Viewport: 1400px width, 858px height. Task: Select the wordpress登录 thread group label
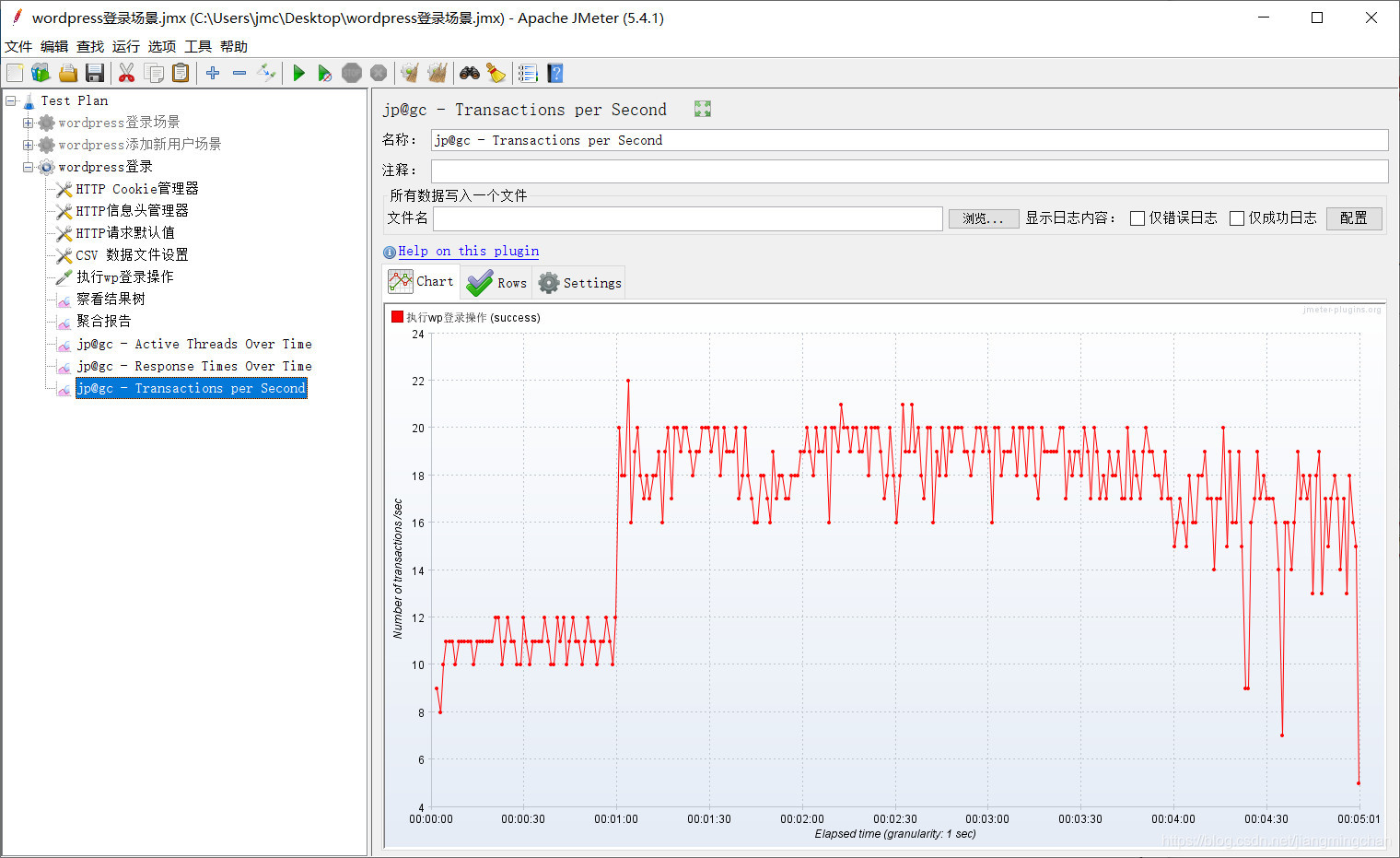105,167
